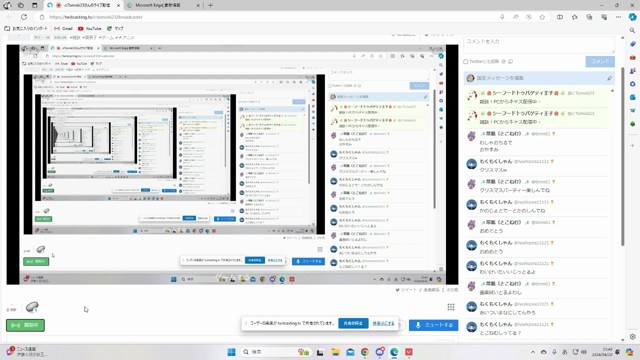Image resolution: width=640 pixels, height=360 pixels.
Task: Click the pencil icon to edit pinned message
Action: pos(609,78)
